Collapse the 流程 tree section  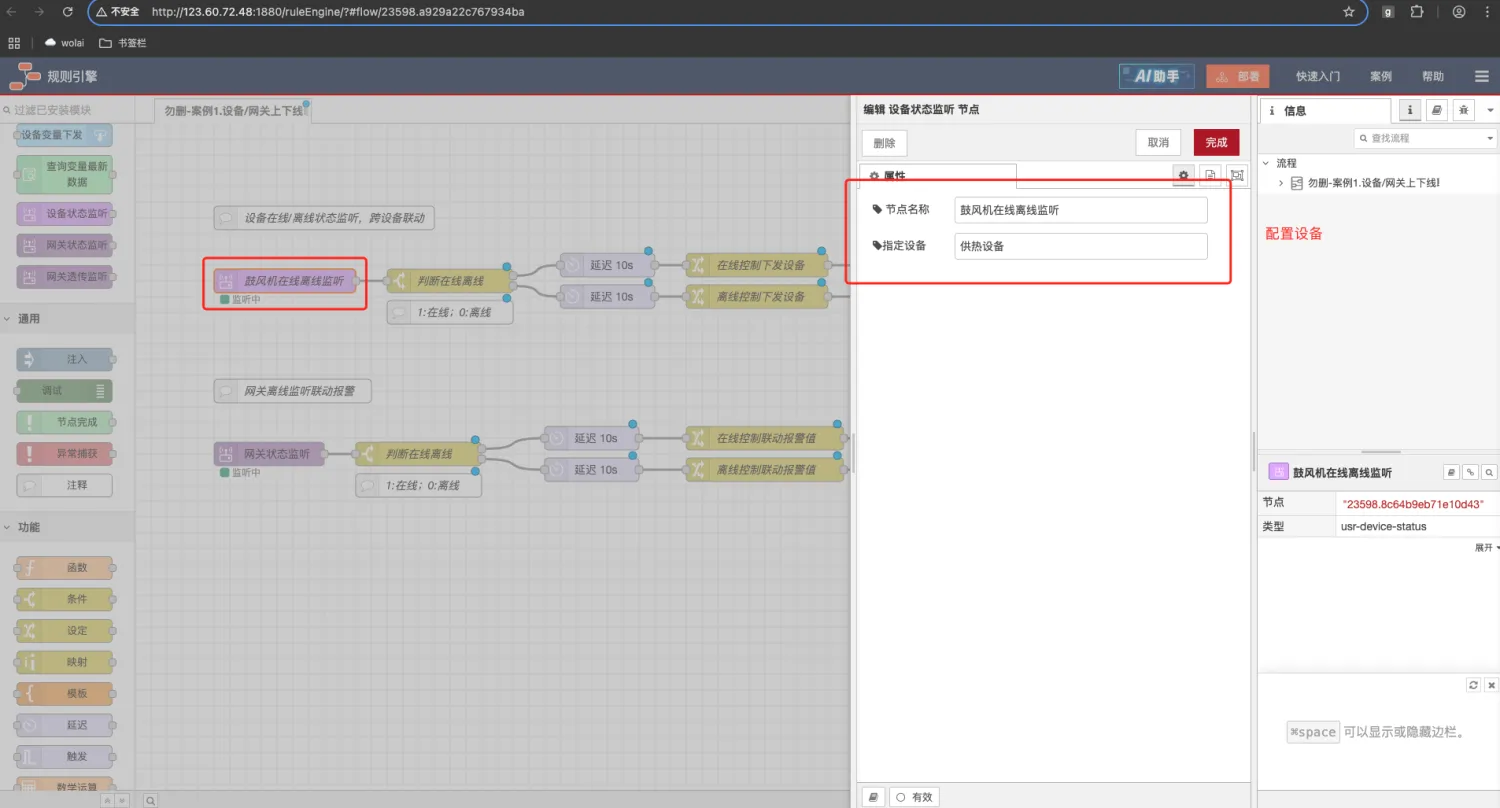tap(1266, 163)
